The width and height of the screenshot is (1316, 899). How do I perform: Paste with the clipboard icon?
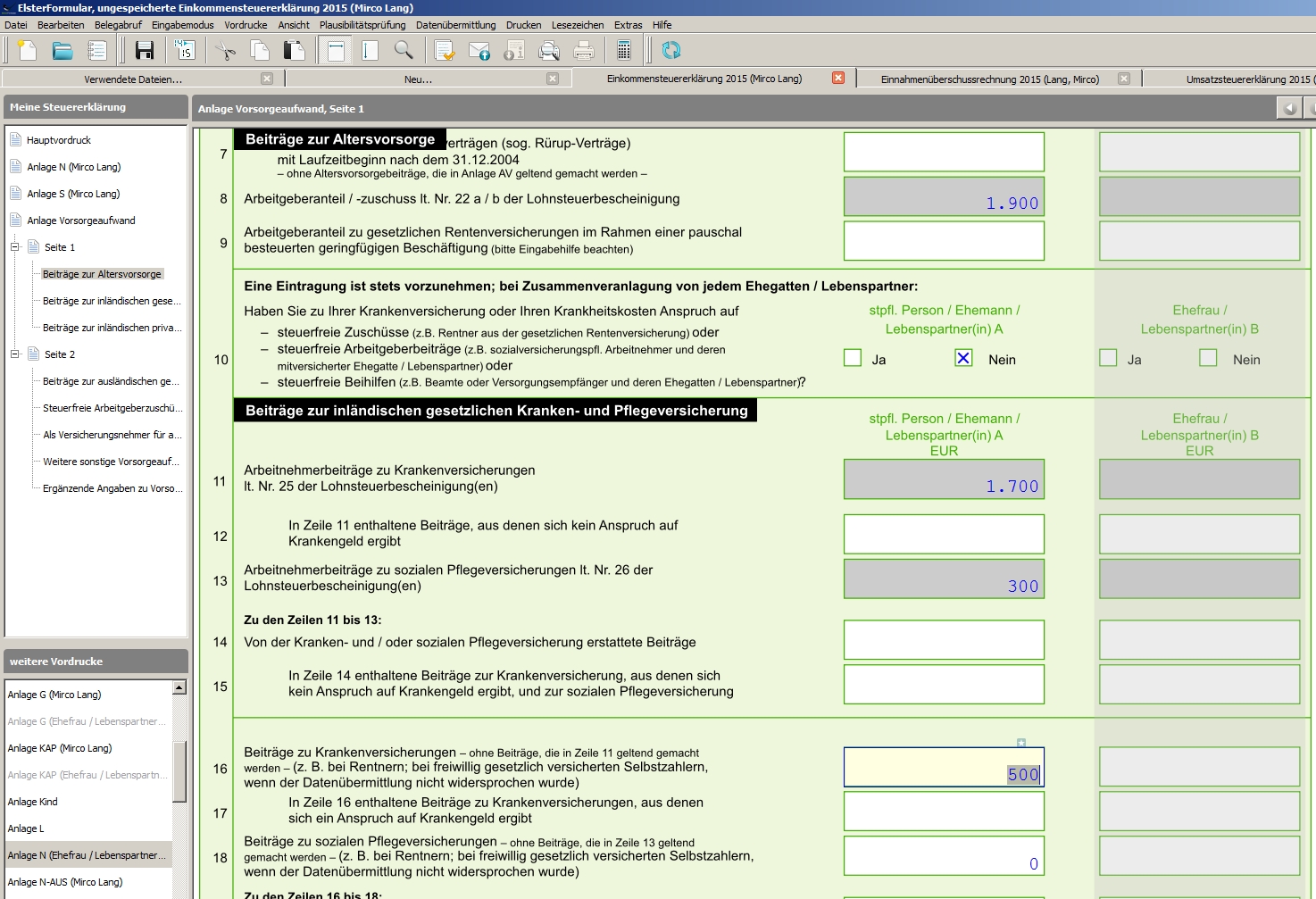click(294, 51)
